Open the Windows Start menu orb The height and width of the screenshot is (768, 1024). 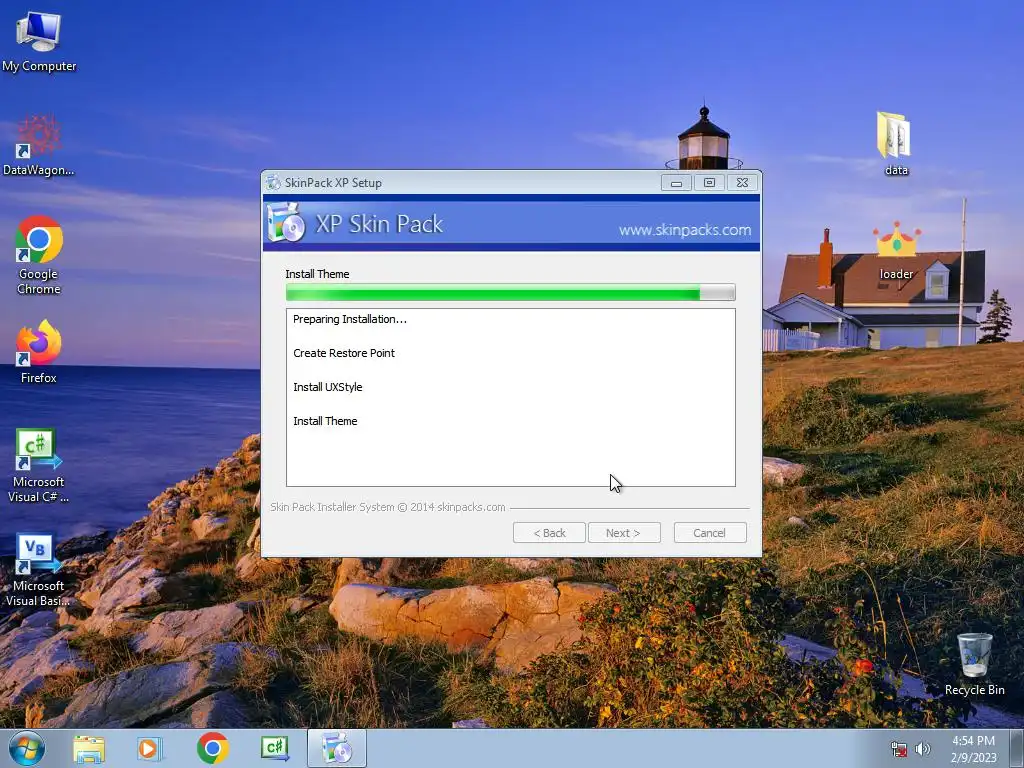27,748
